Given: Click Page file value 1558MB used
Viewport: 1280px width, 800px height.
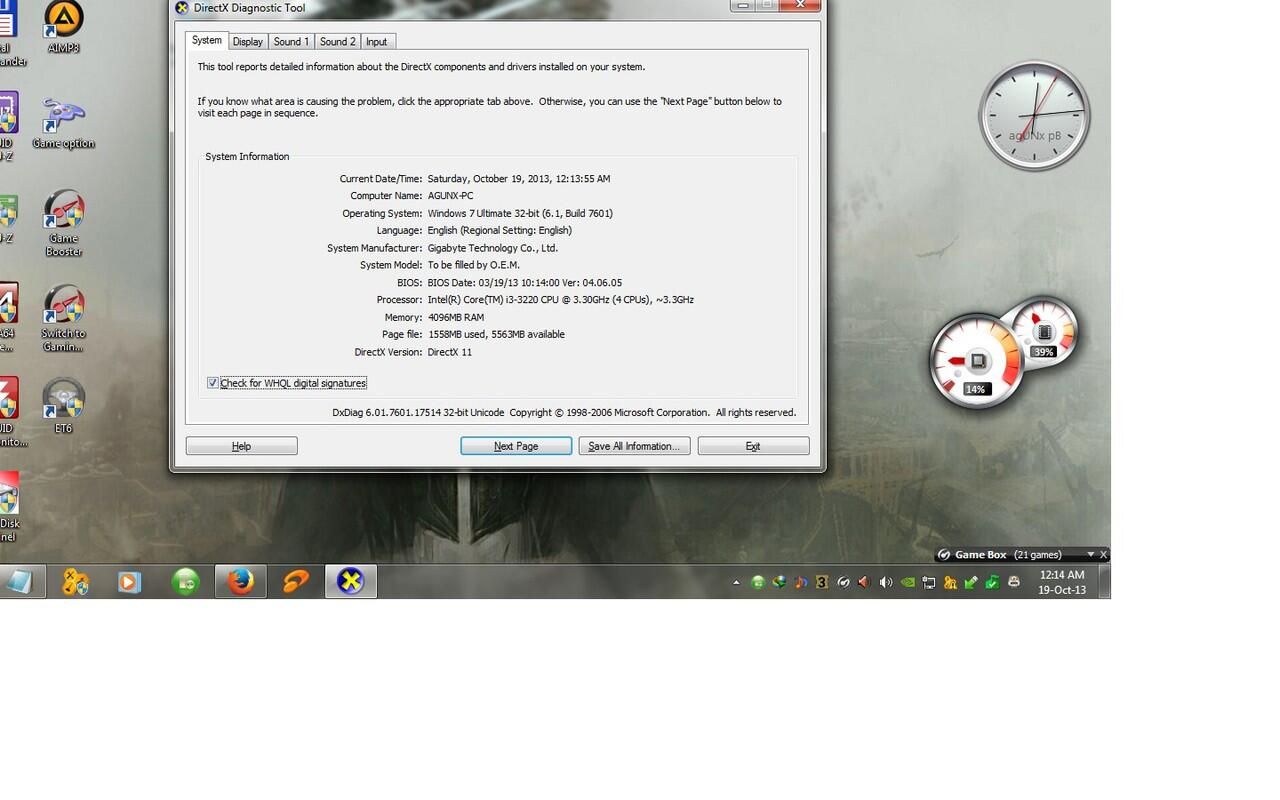Looking at the screenshot, I should click(x=496, y=334).
